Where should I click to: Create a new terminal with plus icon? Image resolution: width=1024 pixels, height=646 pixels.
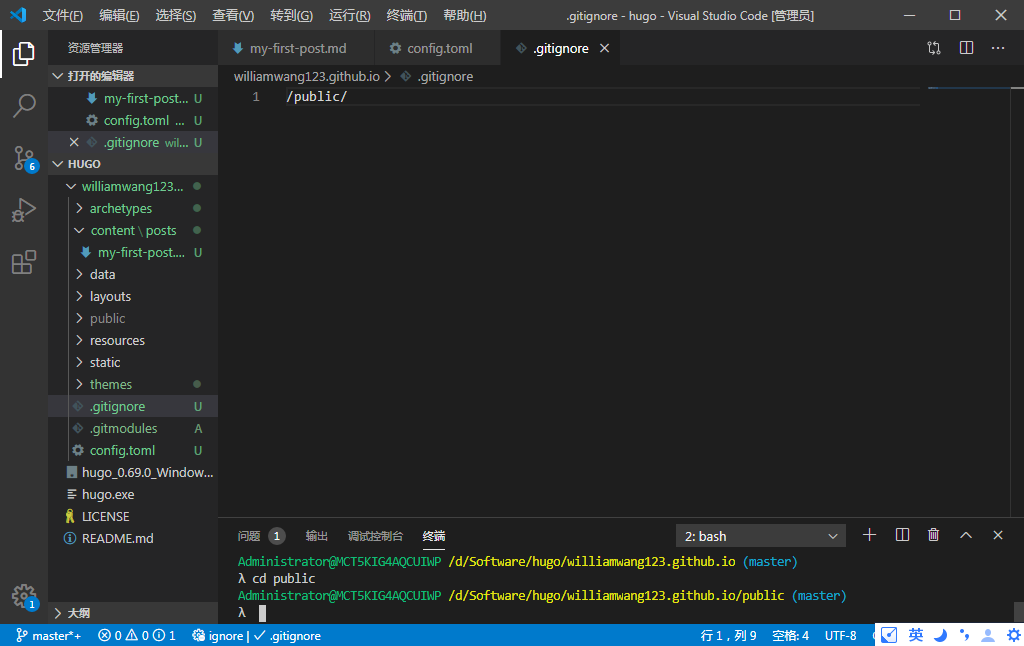pos(869,535)
